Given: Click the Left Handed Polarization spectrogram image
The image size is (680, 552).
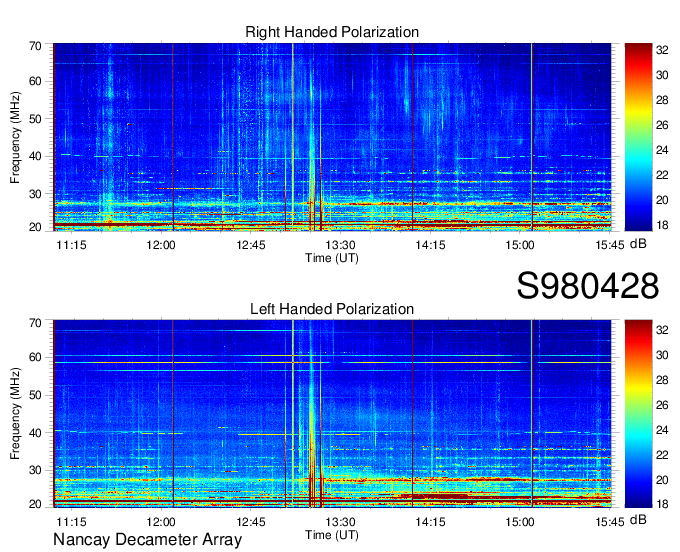Looking at the screenshot, I should click(332, 414).
